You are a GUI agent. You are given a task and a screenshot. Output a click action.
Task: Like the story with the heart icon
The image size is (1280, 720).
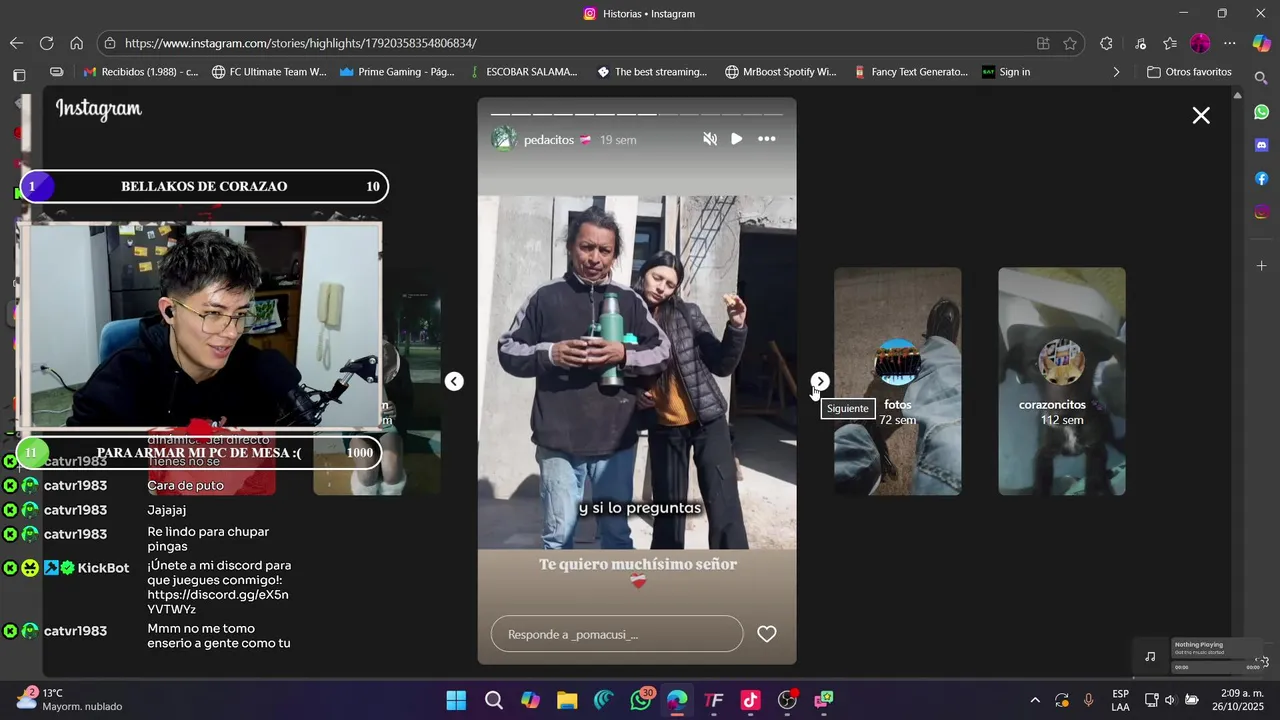pyautogui.click(x=767, y=634)
